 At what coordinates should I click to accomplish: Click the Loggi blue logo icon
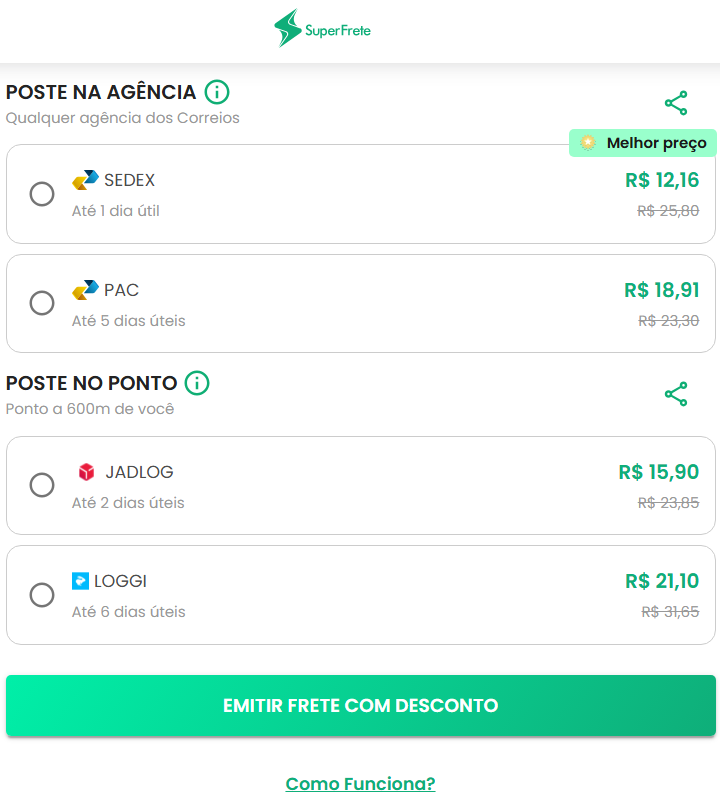[x=81, y=581]
